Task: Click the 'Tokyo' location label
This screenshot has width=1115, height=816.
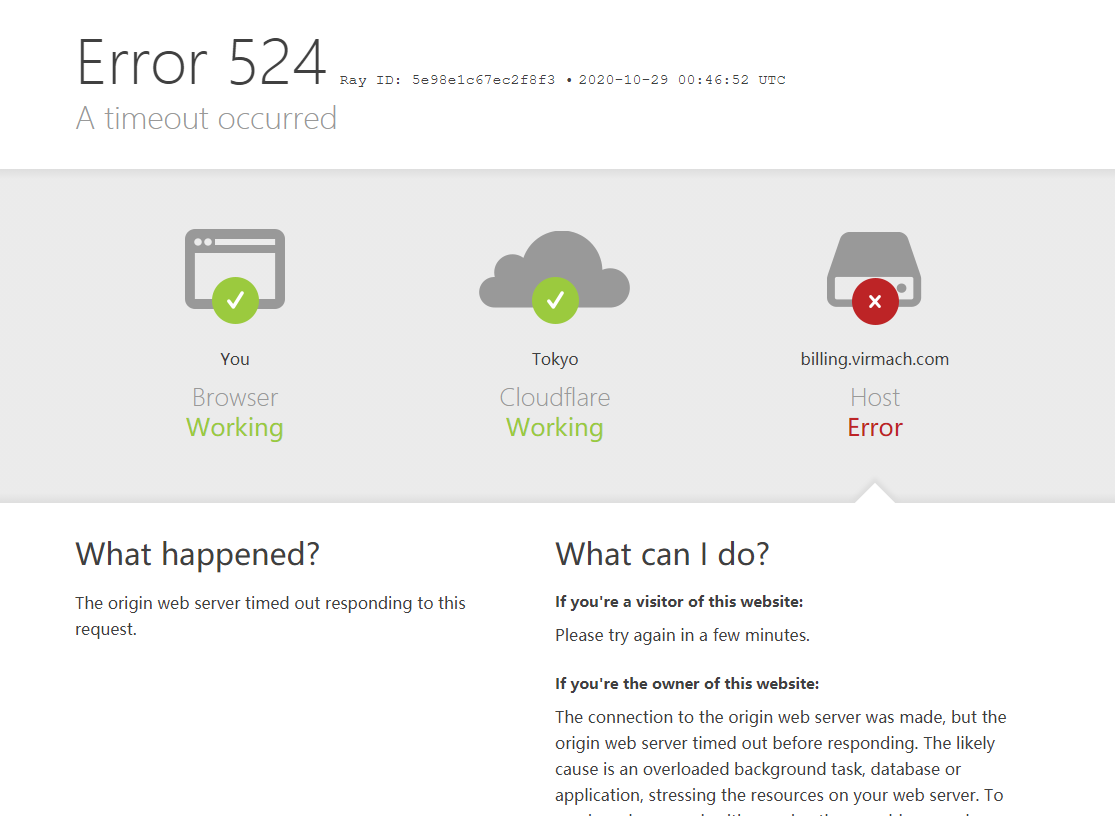Action: point(555,359)
